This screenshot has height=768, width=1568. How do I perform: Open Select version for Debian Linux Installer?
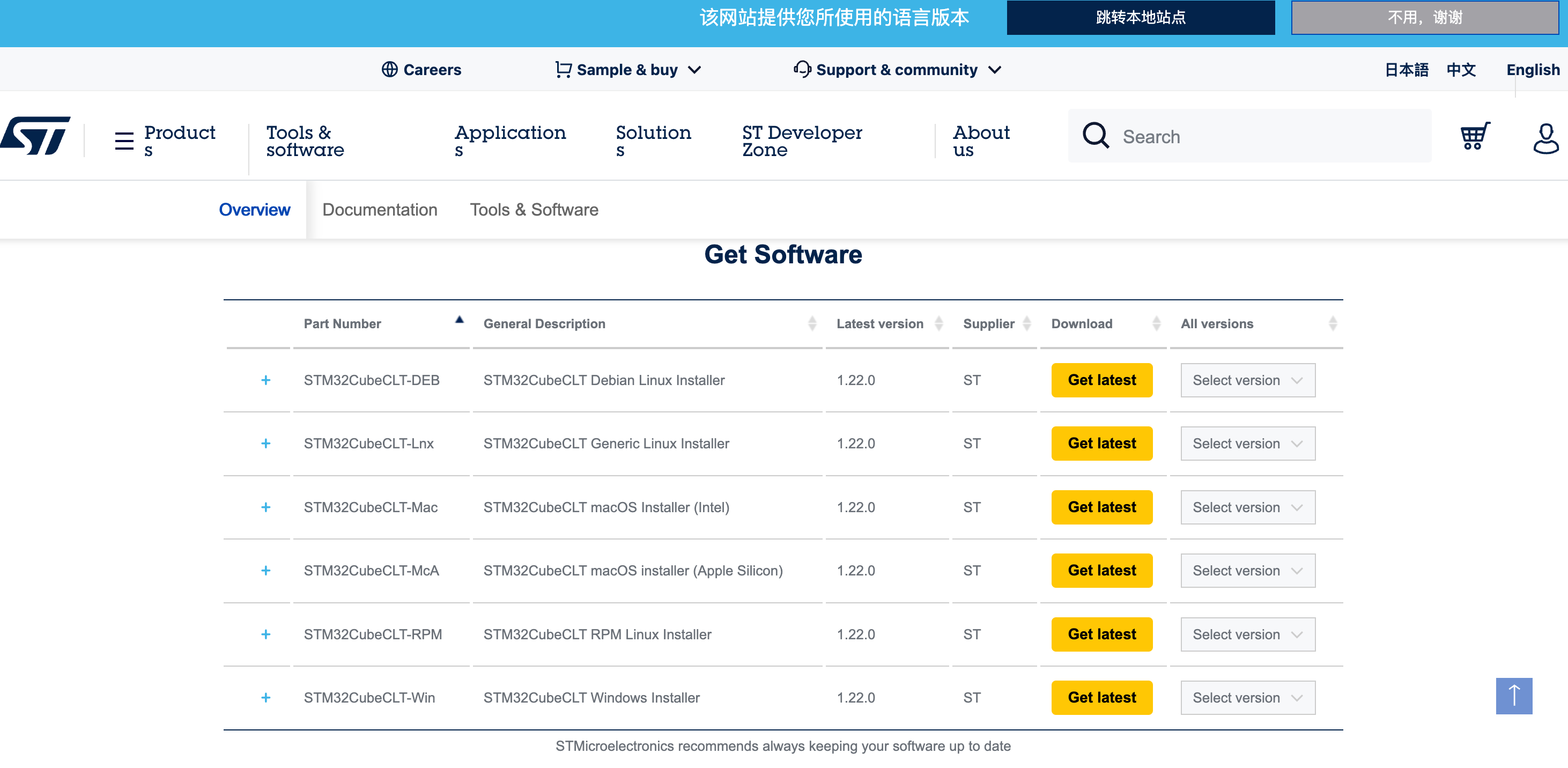point(1248,380)
